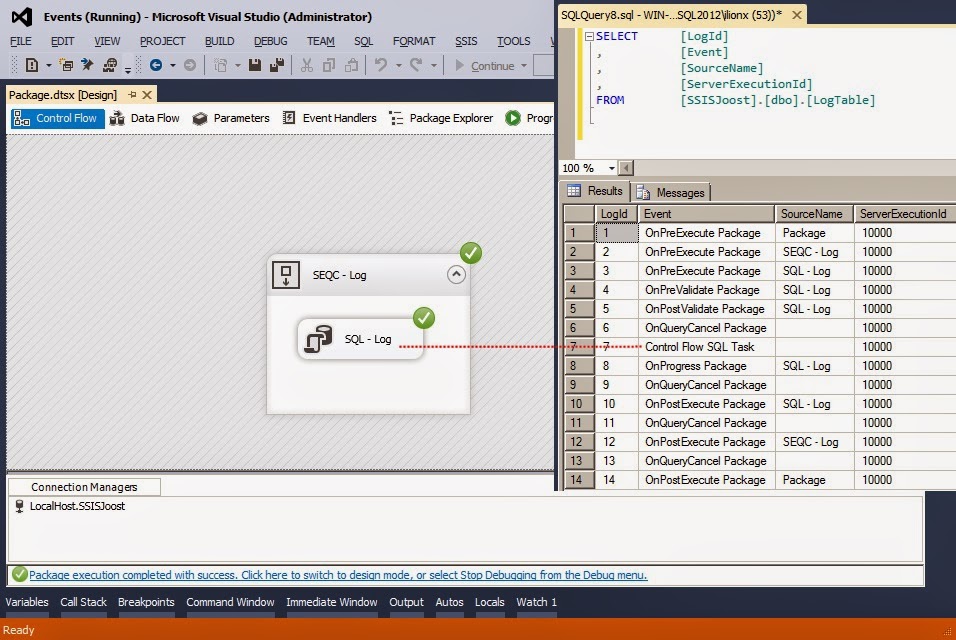Open the Call Stack window tab

[84, 602]
